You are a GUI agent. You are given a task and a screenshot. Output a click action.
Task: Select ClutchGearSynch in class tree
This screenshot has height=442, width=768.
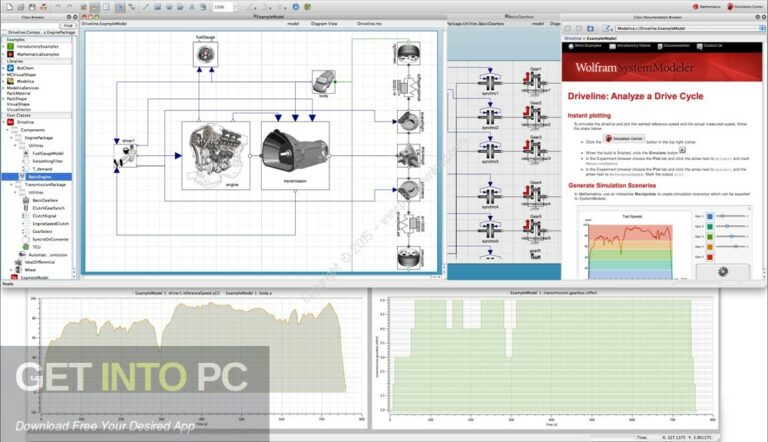point(48,208)
